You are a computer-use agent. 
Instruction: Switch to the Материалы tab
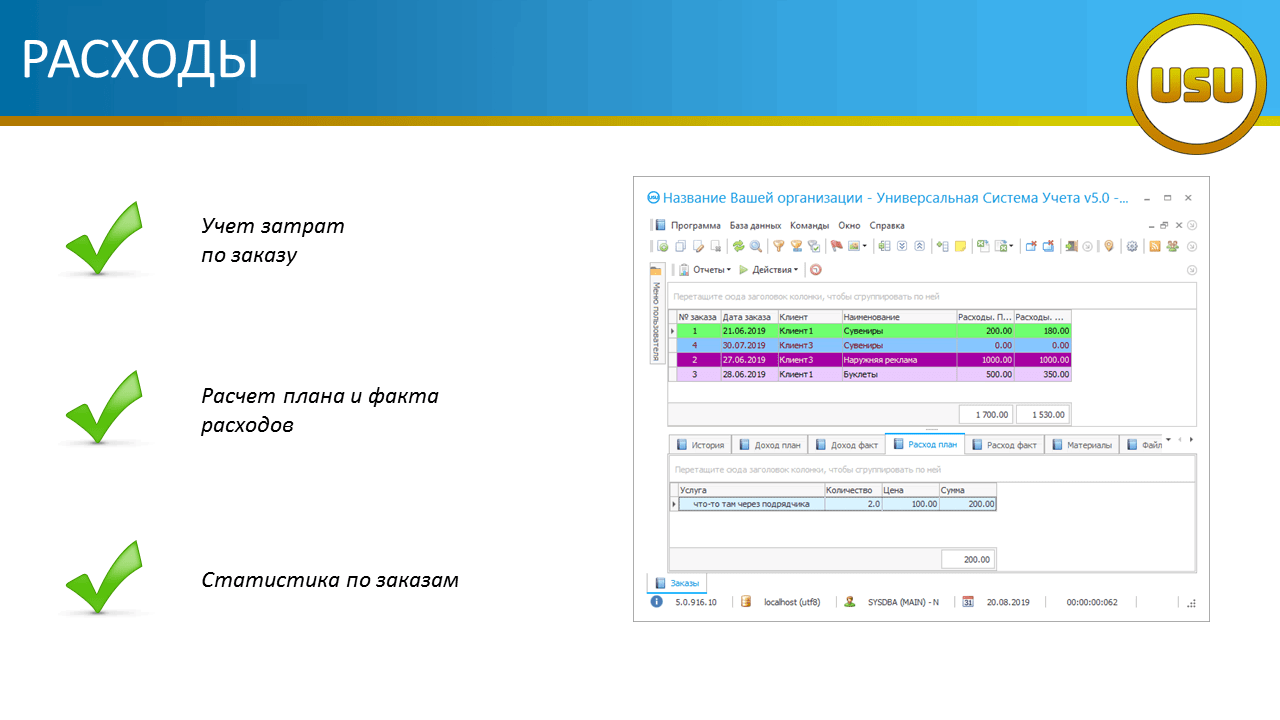(x=1080, y=445)
